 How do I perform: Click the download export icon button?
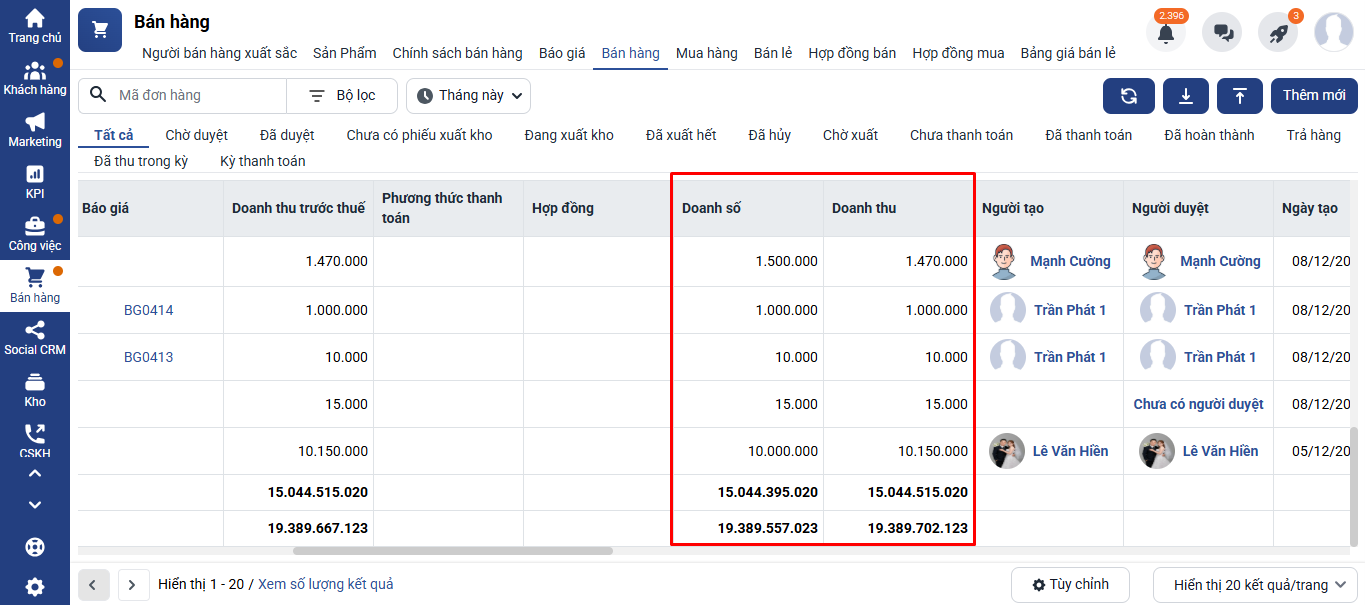[1186, 96]
